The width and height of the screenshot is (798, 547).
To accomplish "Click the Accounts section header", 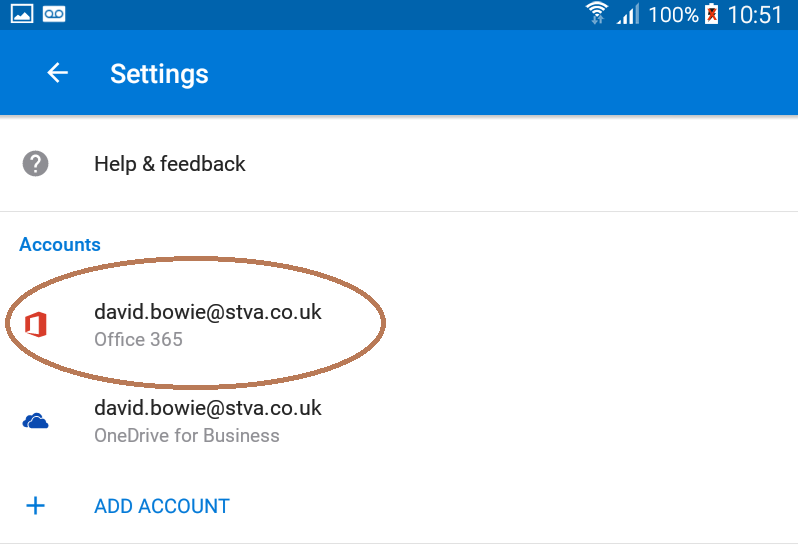I will point(60,245).
